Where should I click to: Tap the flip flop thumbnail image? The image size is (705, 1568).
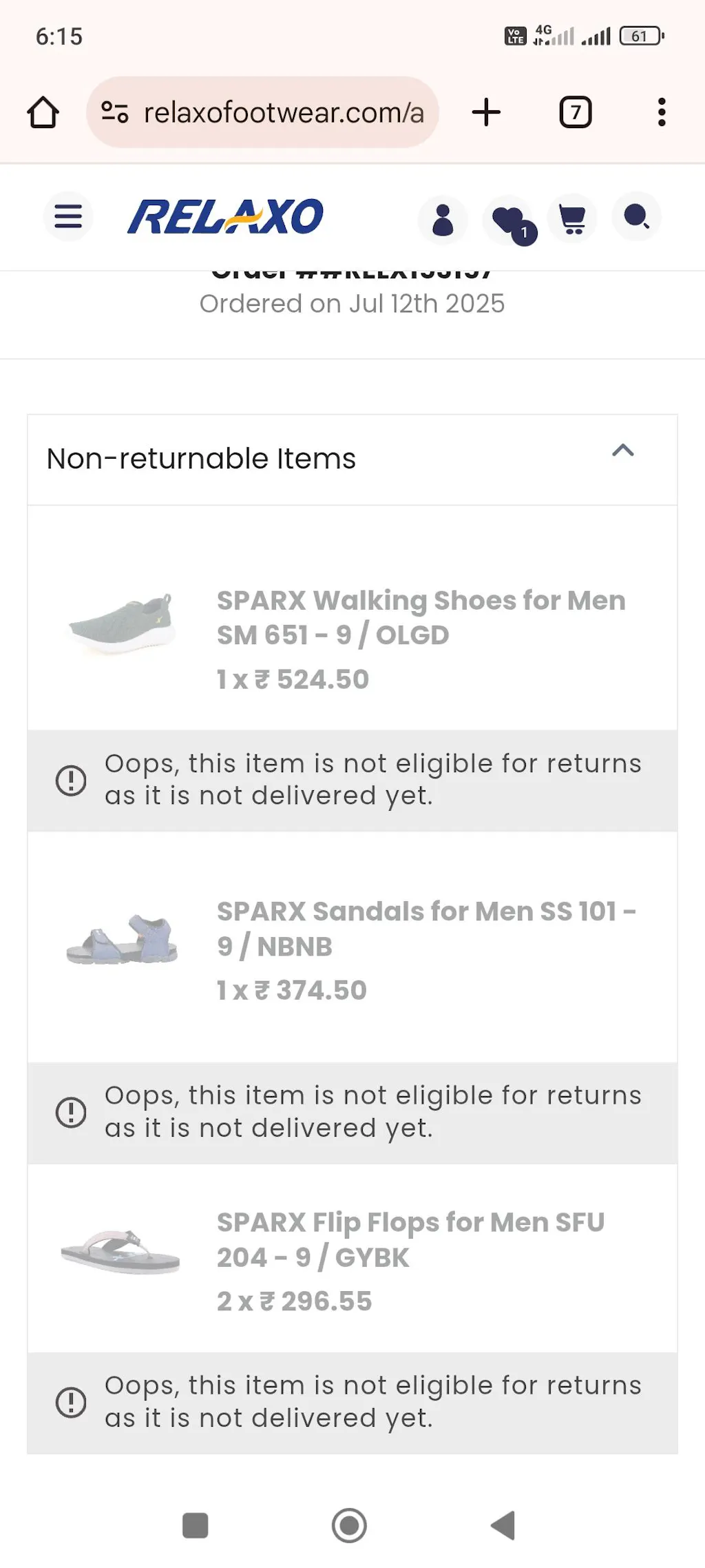click(120, 1252)
